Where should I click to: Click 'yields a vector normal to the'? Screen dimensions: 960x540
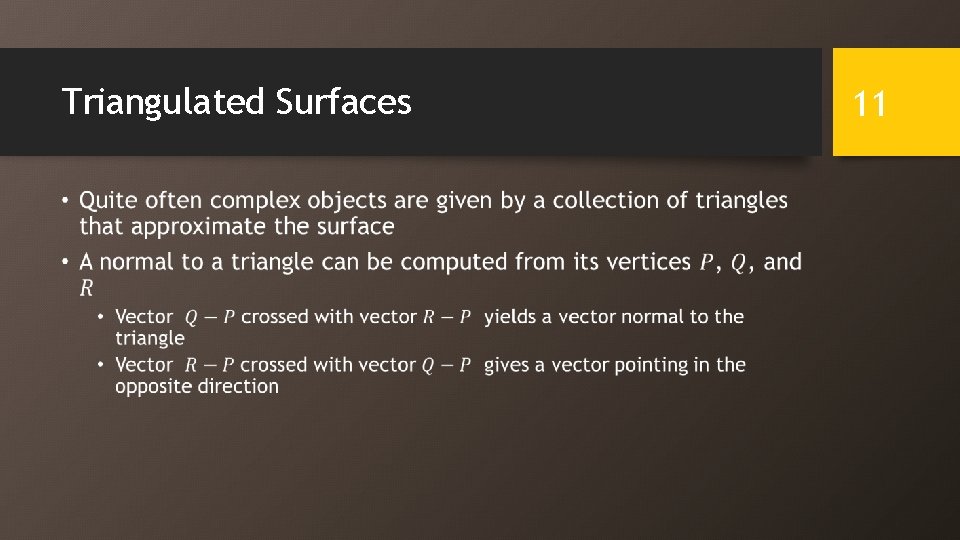click(x=614, y=317)
